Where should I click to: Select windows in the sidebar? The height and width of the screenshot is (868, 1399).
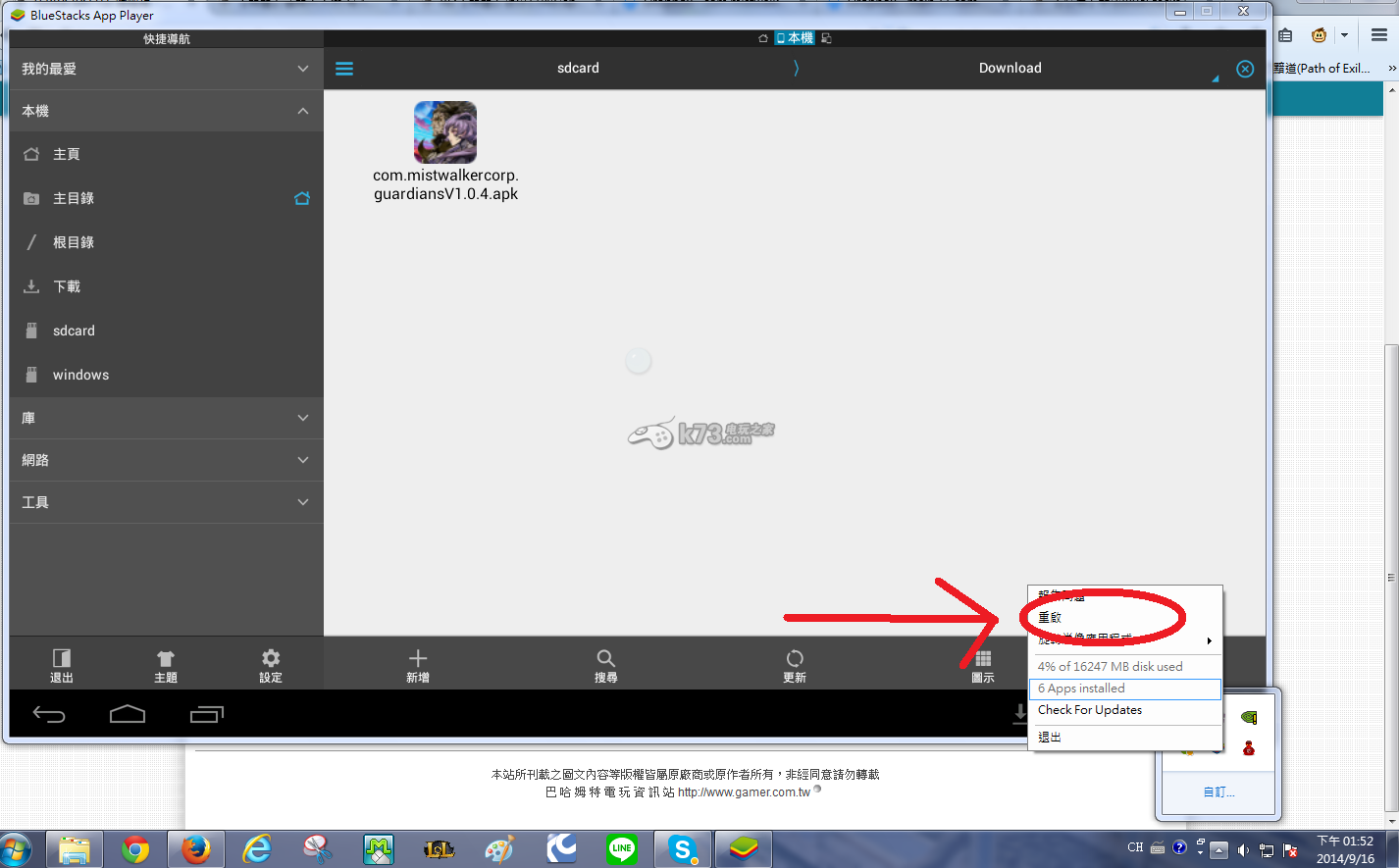[x=167, y=375]
